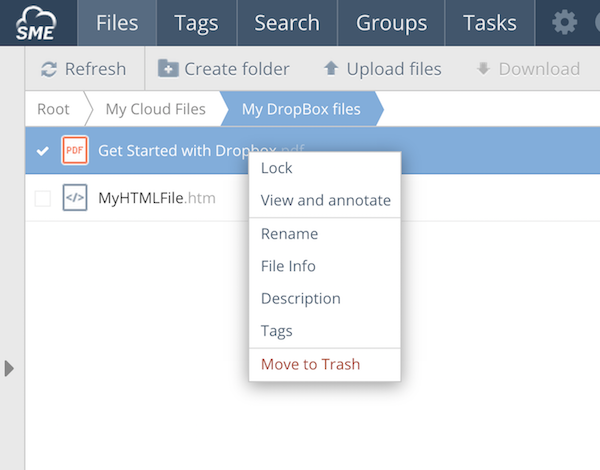Check the MyHTMLFile.htm checkbox
Image resolution: width=600 pixels, height=470 pixels.
click(42, 198)
